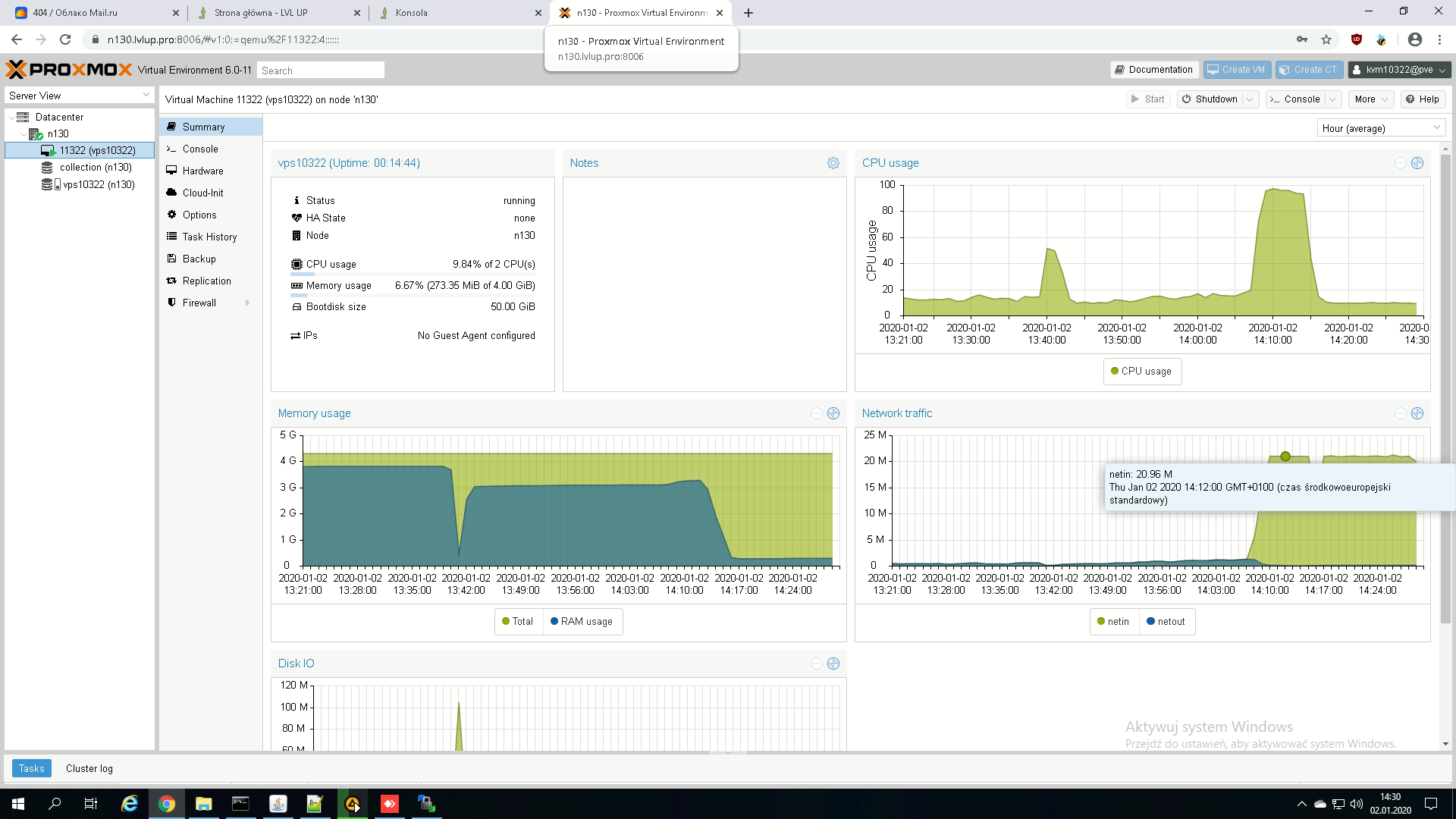The image size is (1456, 819).
Task: Open Documentation button in header
Action: pos(1154,70)
